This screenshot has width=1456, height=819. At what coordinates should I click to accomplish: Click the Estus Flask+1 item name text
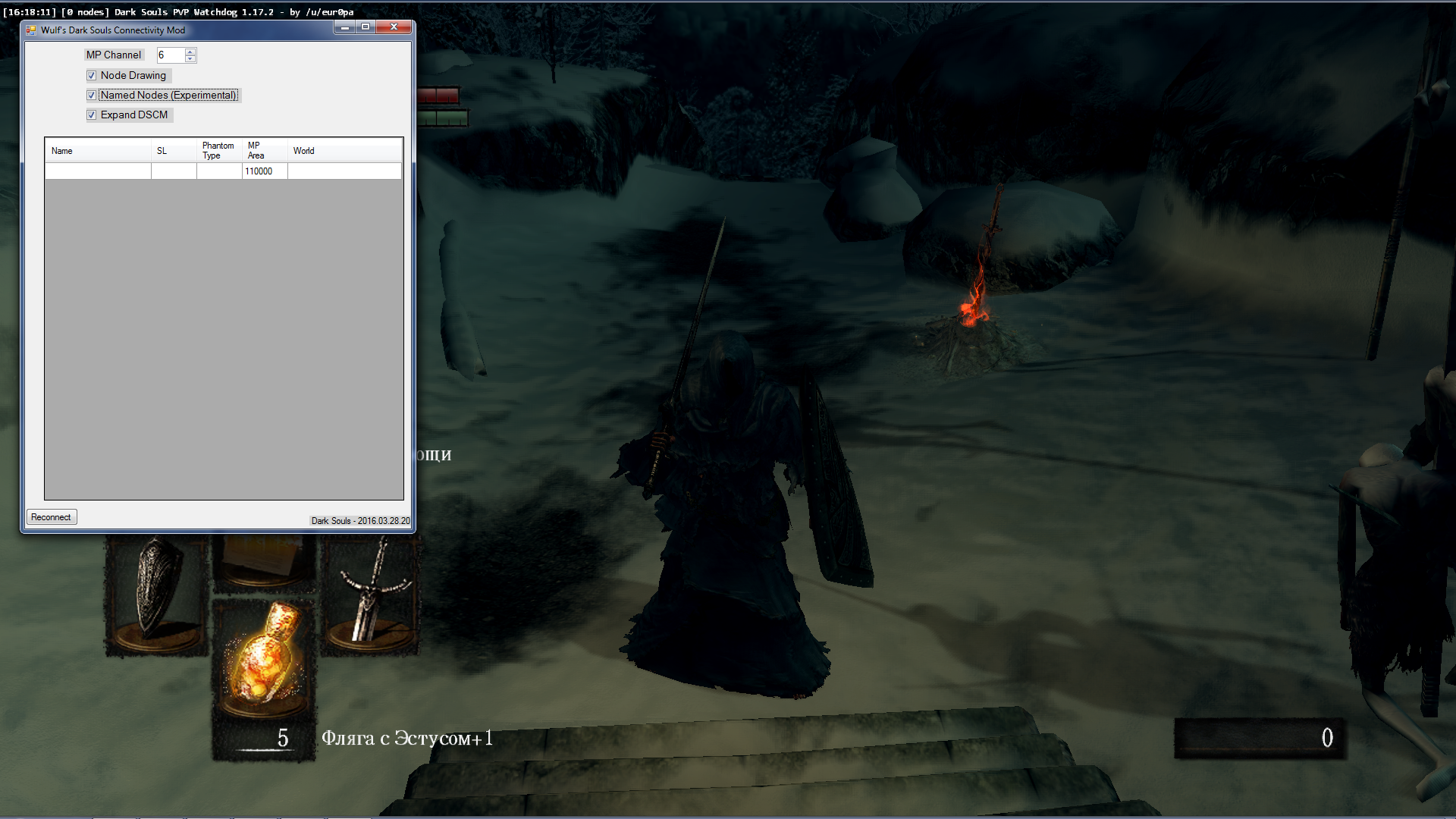[407, 738]
